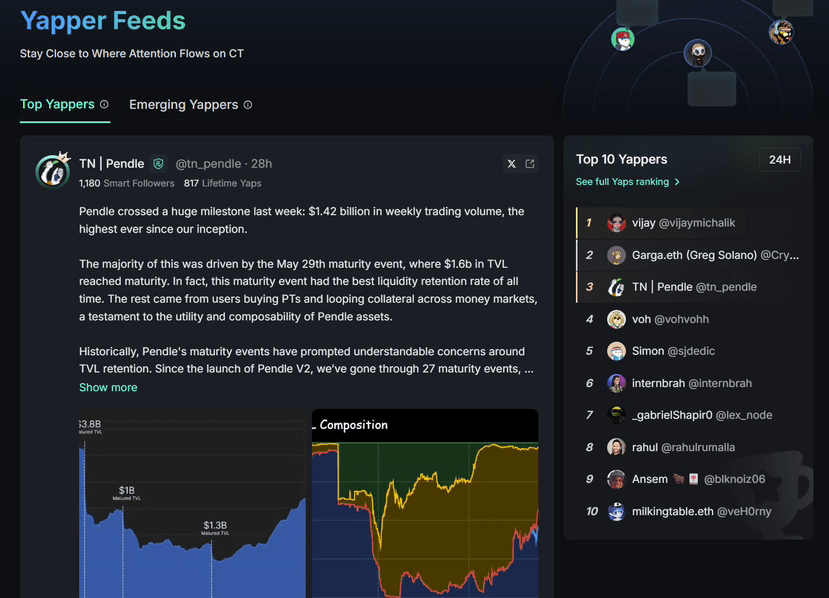Click info icon beside Top Yappers

[x=104, y=104]
